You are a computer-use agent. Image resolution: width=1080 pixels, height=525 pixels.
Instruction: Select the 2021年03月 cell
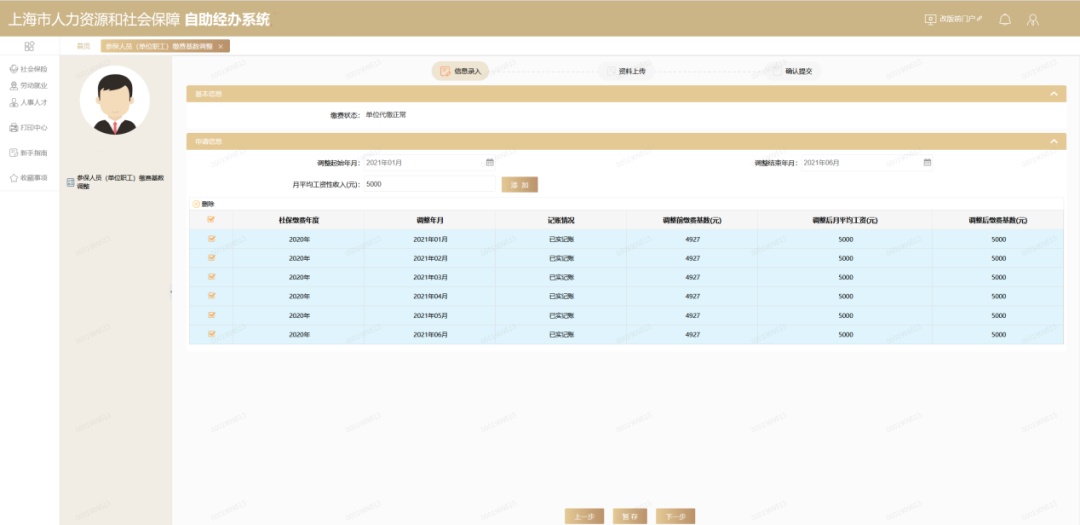point(430,277)
